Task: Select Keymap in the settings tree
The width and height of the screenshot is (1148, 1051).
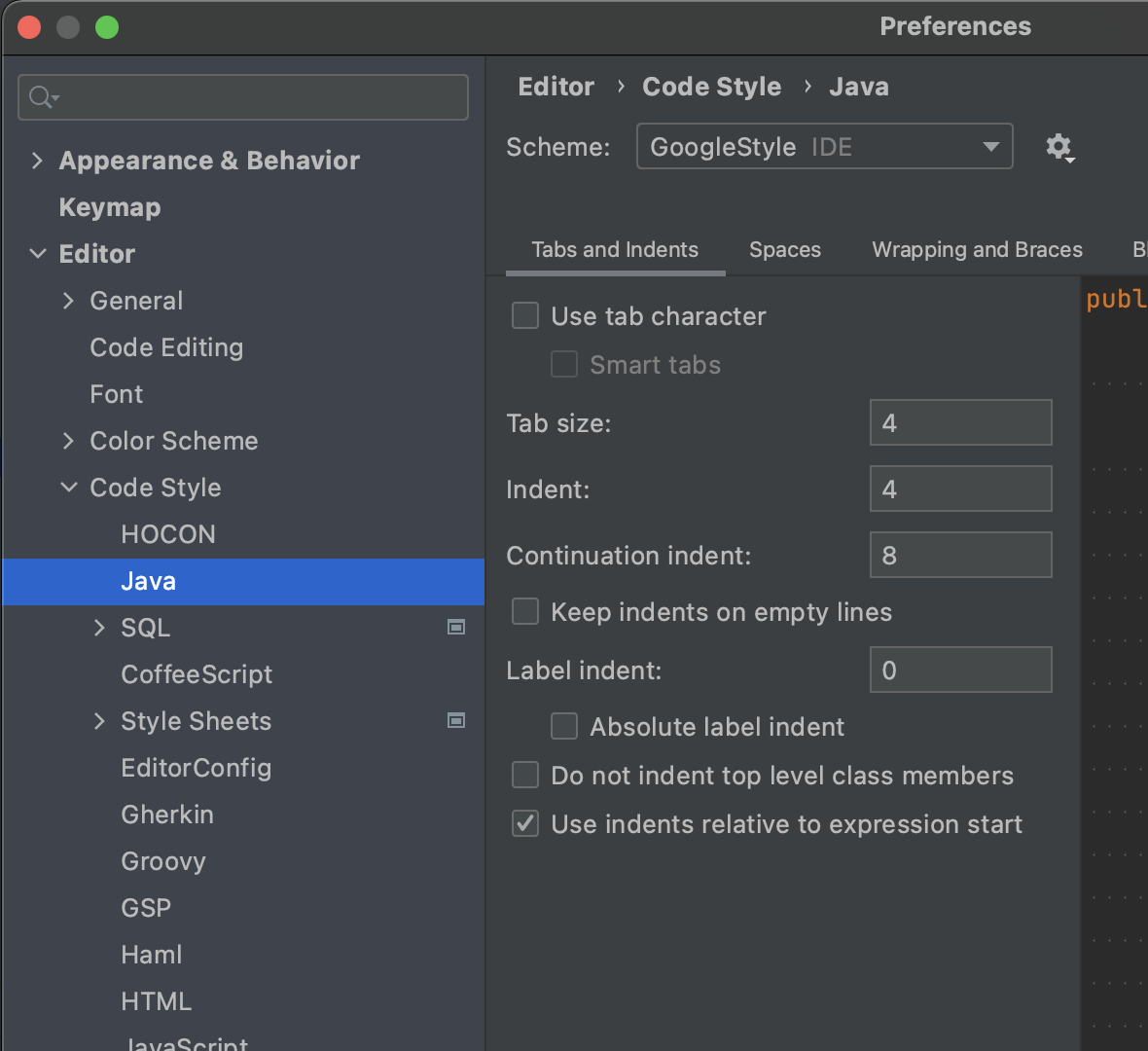Action: click(110, 207)
